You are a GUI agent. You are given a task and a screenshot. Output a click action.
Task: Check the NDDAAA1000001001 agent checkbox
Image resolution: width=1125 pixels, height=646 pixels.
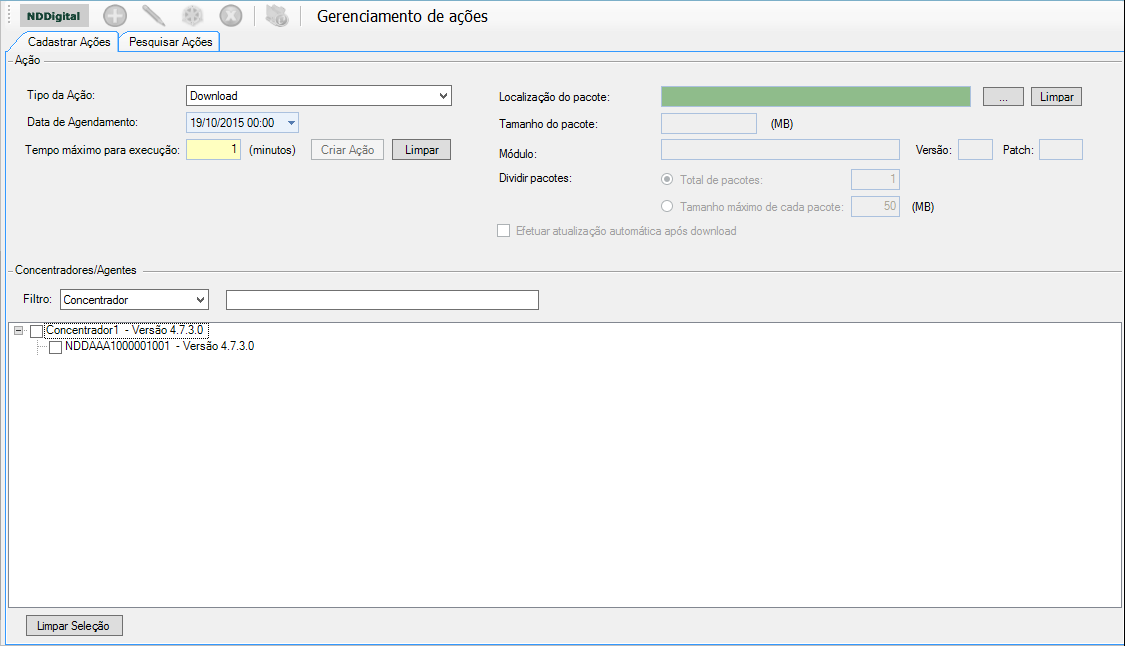point(56,348)
